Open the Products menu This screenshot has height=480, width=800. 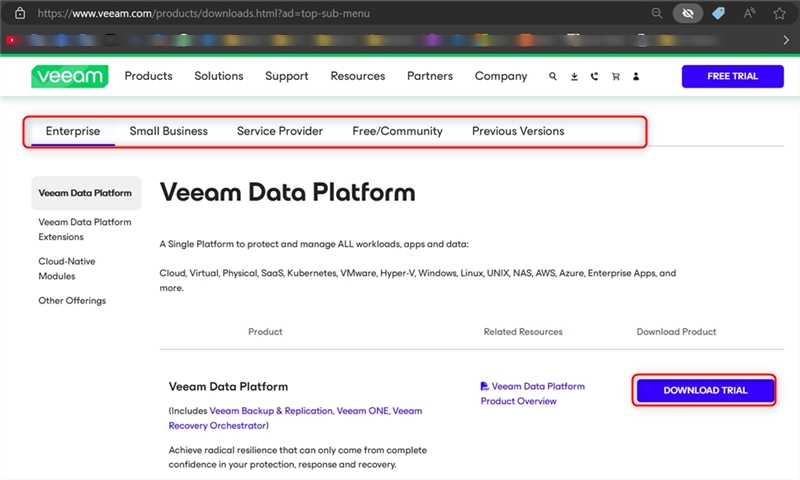pyautogui.click(x=148, y=76)
